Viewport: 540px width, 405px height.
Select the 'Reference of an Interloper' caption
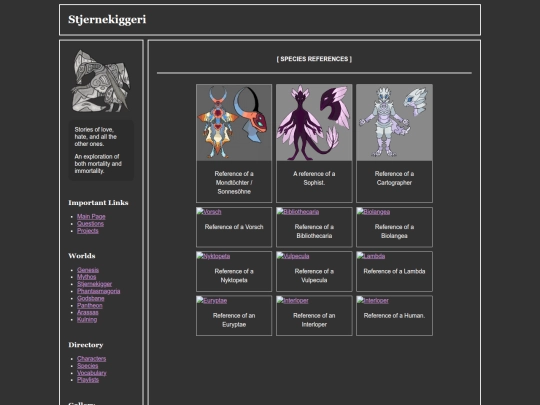pyautogui.click(x=314, y=320)
